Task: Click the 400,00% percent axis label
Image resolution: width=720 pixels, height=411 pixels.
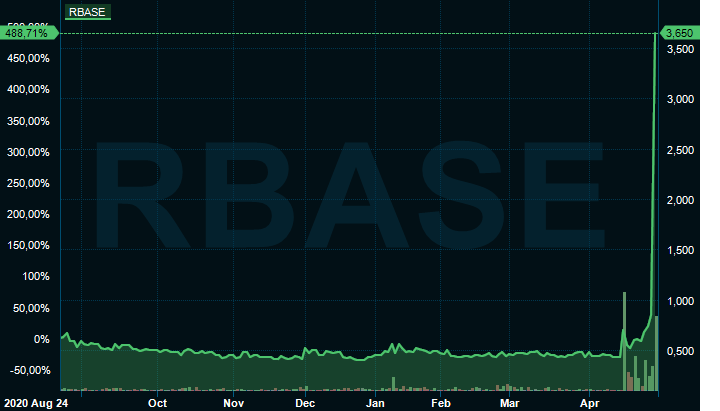Action: pyautogui.click(x=28, y=89)
